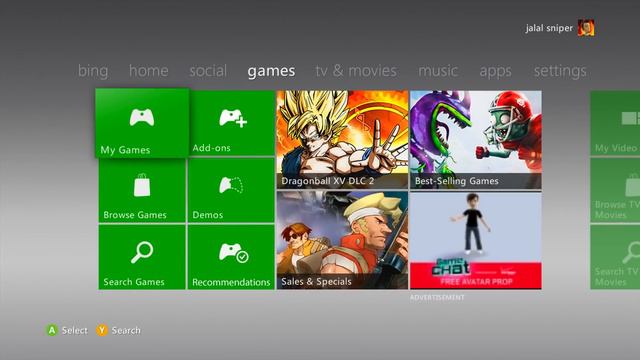Click the ADVERTISEMENT caption
Screen dimensions: 640x360
(x=437, y=298)
